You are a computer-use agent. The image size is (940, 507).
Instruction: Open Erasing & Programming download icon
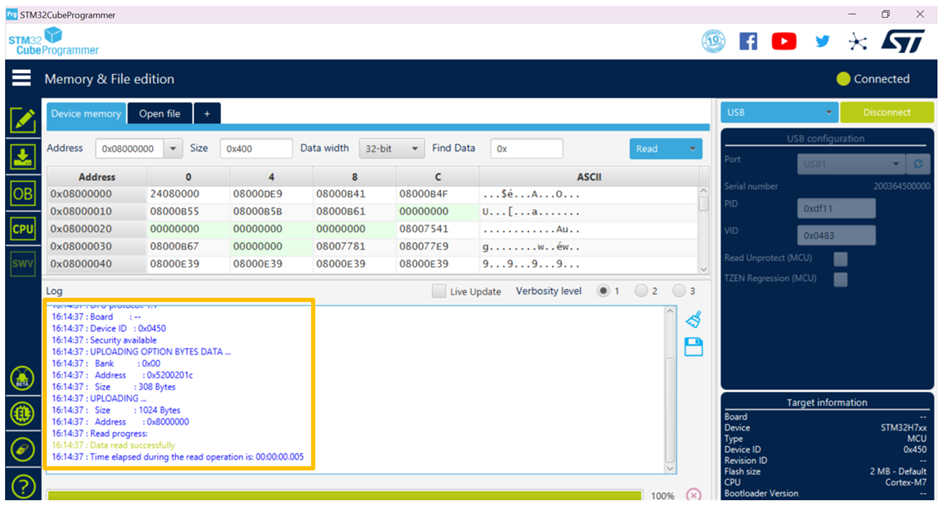click(x=23, y=157)
